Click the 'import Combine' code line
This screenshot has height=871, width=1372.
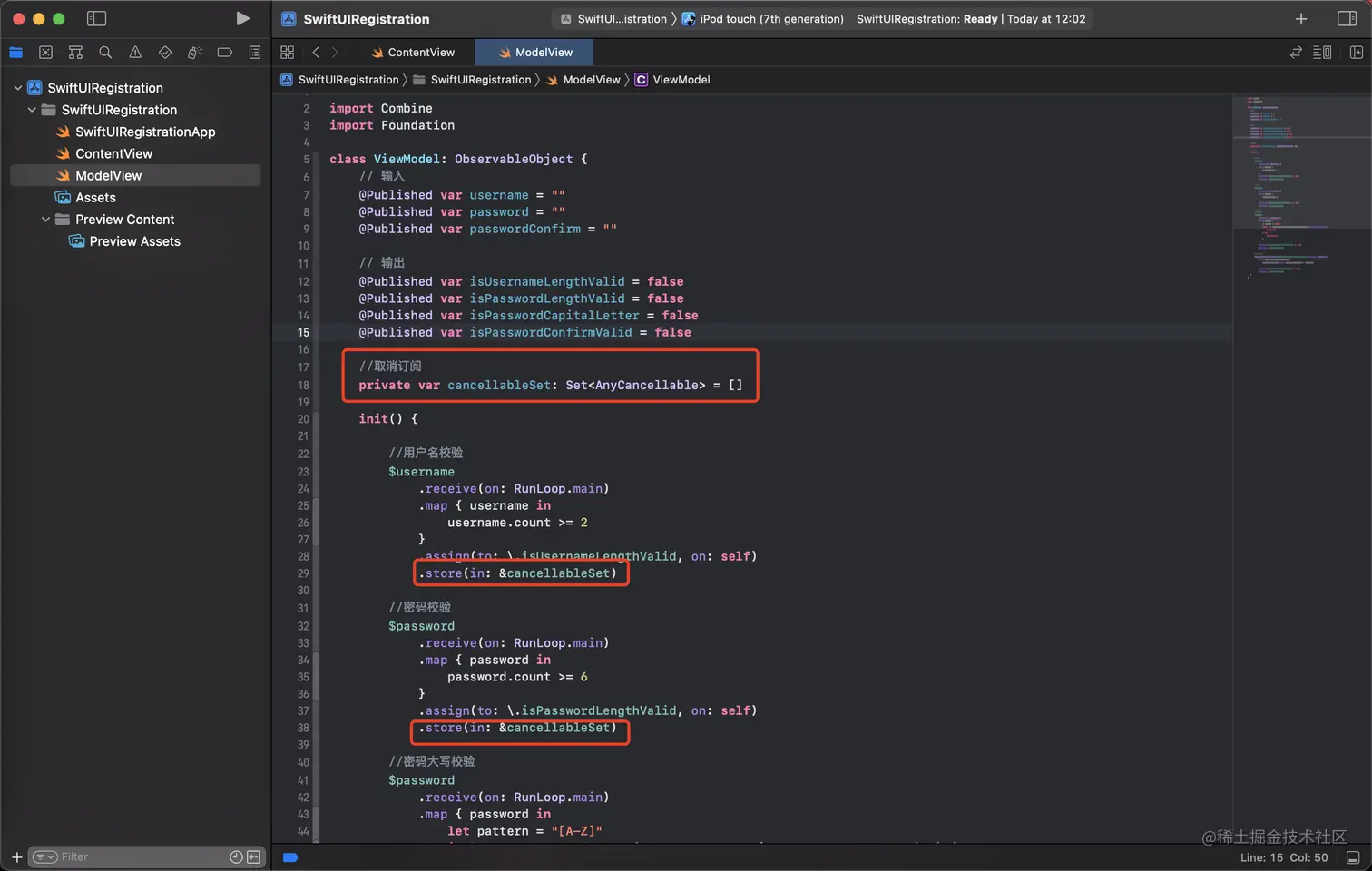381,108
